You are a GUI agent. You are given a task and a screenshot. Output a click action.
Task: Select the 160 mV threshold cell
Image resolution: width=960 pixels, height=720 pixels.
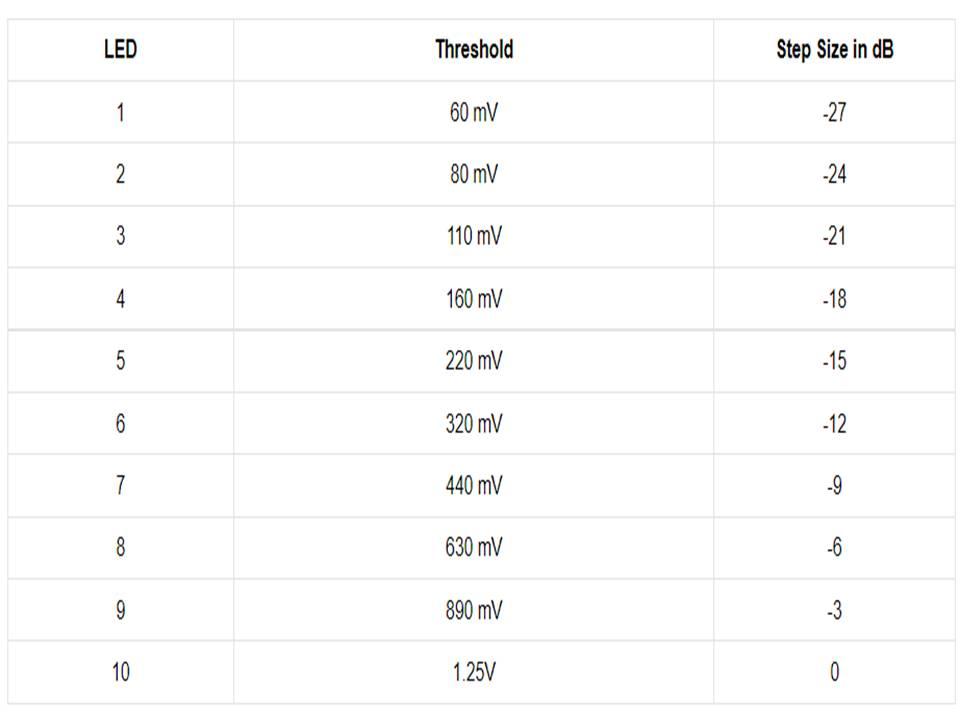(x=474, y=298)
